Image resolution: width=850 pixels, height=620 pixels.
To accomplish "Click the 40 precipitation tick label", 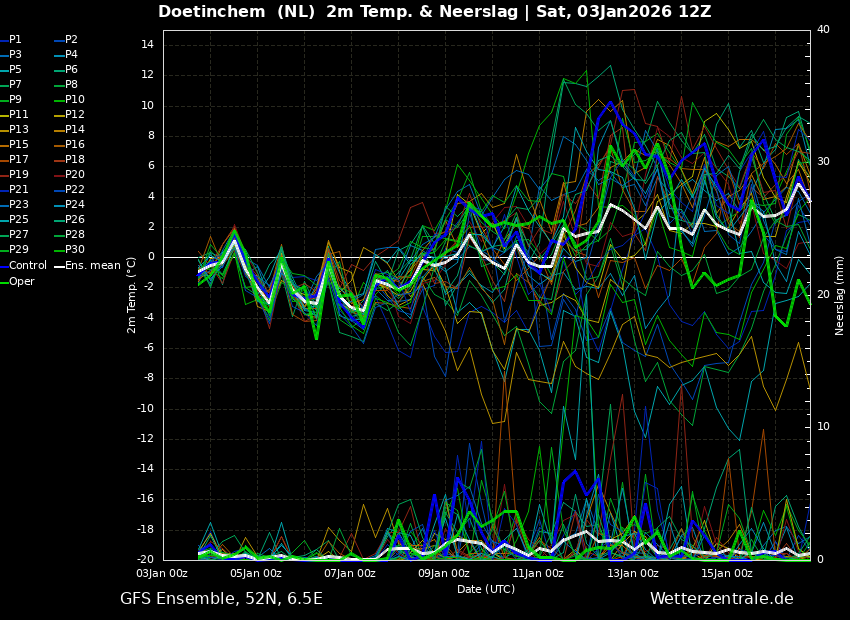I will [823, 30].
